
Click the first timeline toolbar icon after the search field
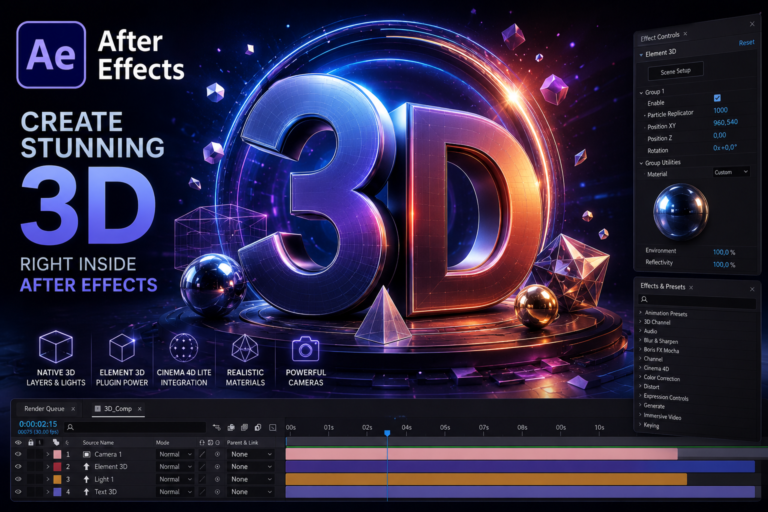pos(216,427)
